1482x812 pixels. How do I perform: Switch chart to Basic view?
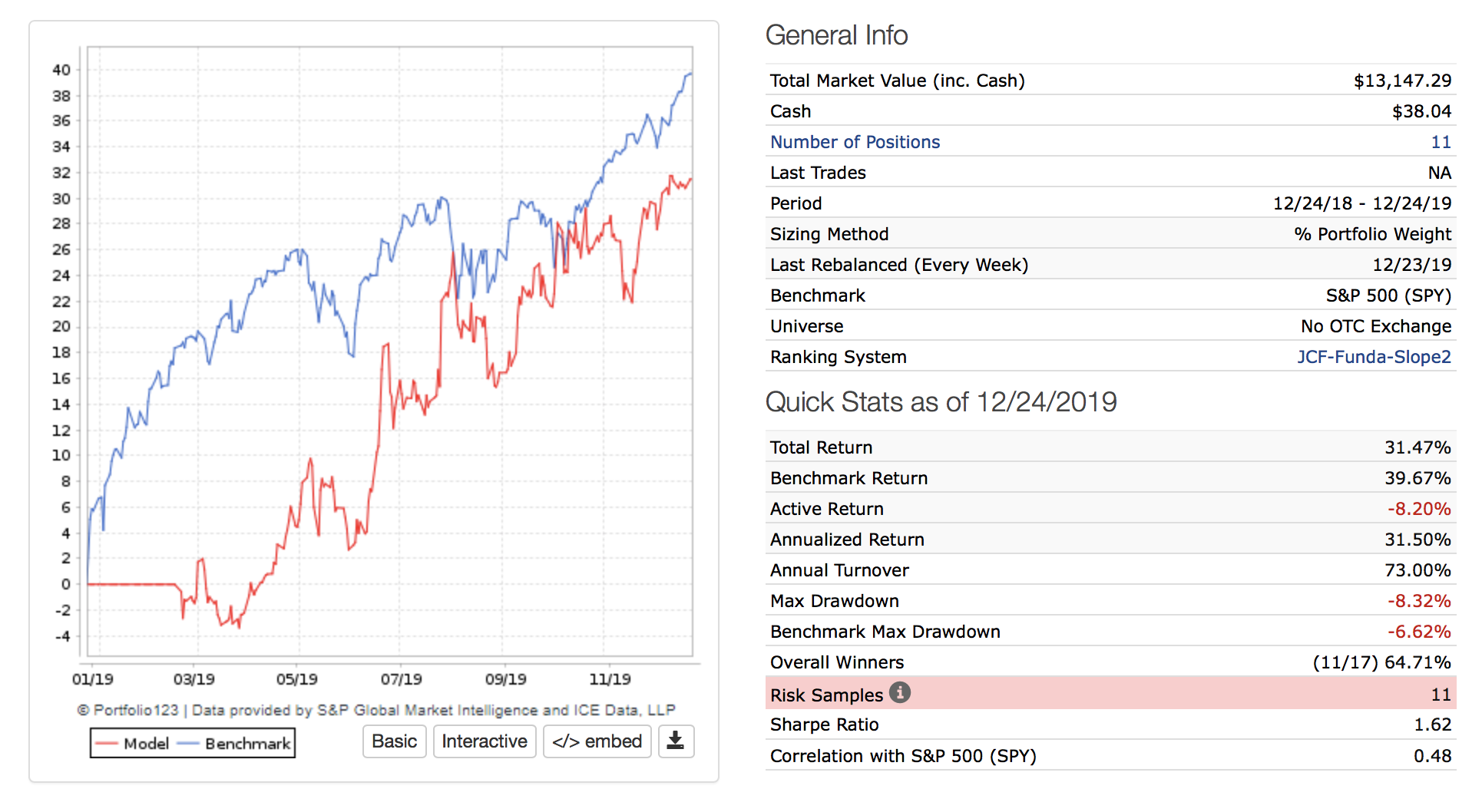(x=394, y=741)
